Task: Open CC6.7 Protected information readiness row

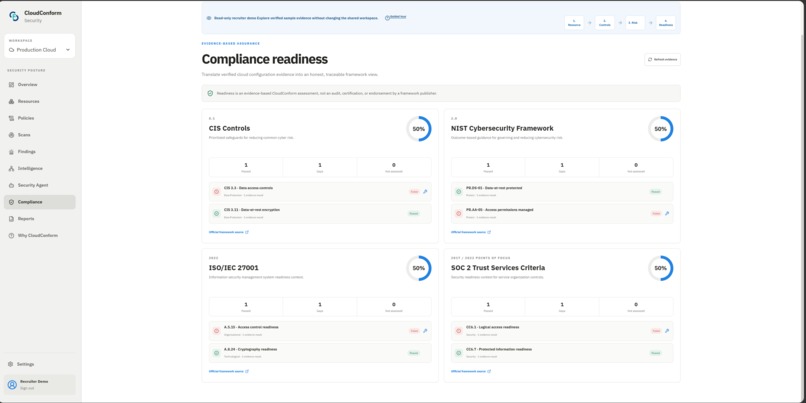Action: coord(562,353)
